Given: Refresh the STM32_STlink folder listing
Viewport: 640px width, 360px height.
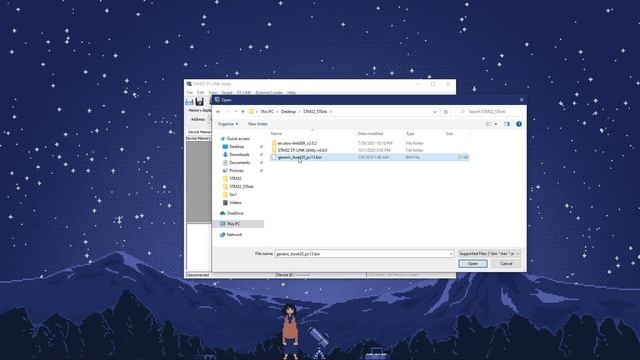Looking at the screenshot, I should click(446, 111).
